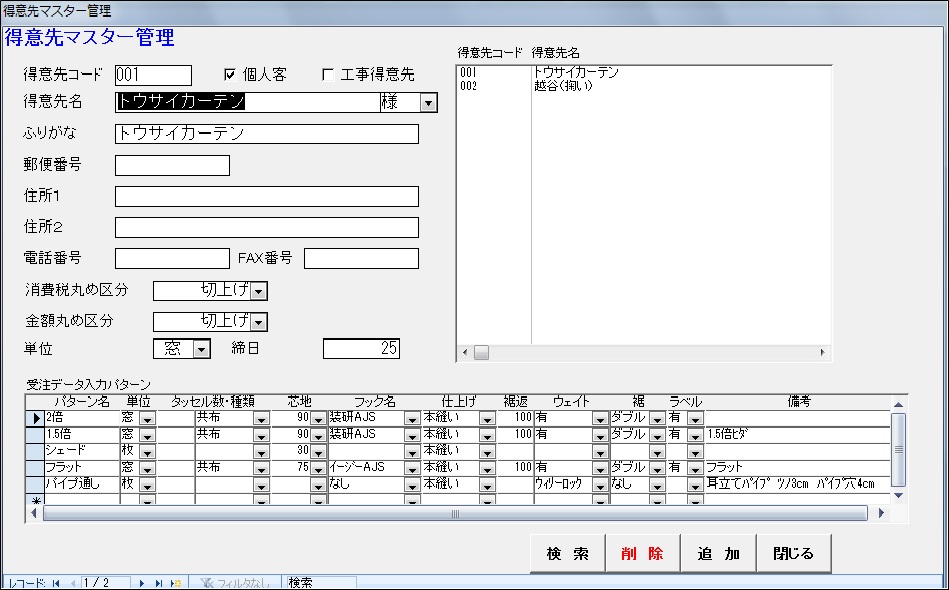Jump to last record in navigation bar
Image resolution: width=949 pixels, height=590 pixels.
(159, 582)
